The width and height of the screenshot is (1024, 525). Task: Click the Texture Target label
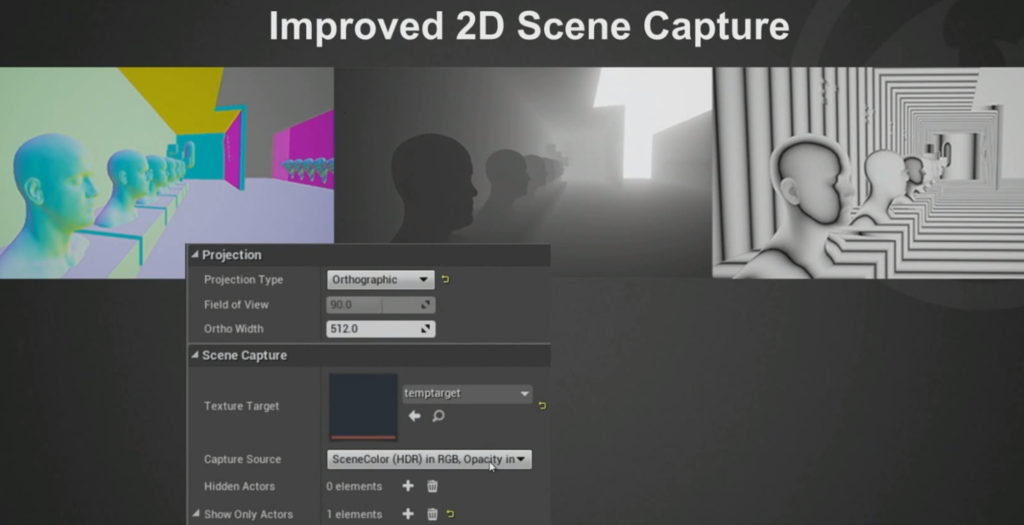coord(242,406)
